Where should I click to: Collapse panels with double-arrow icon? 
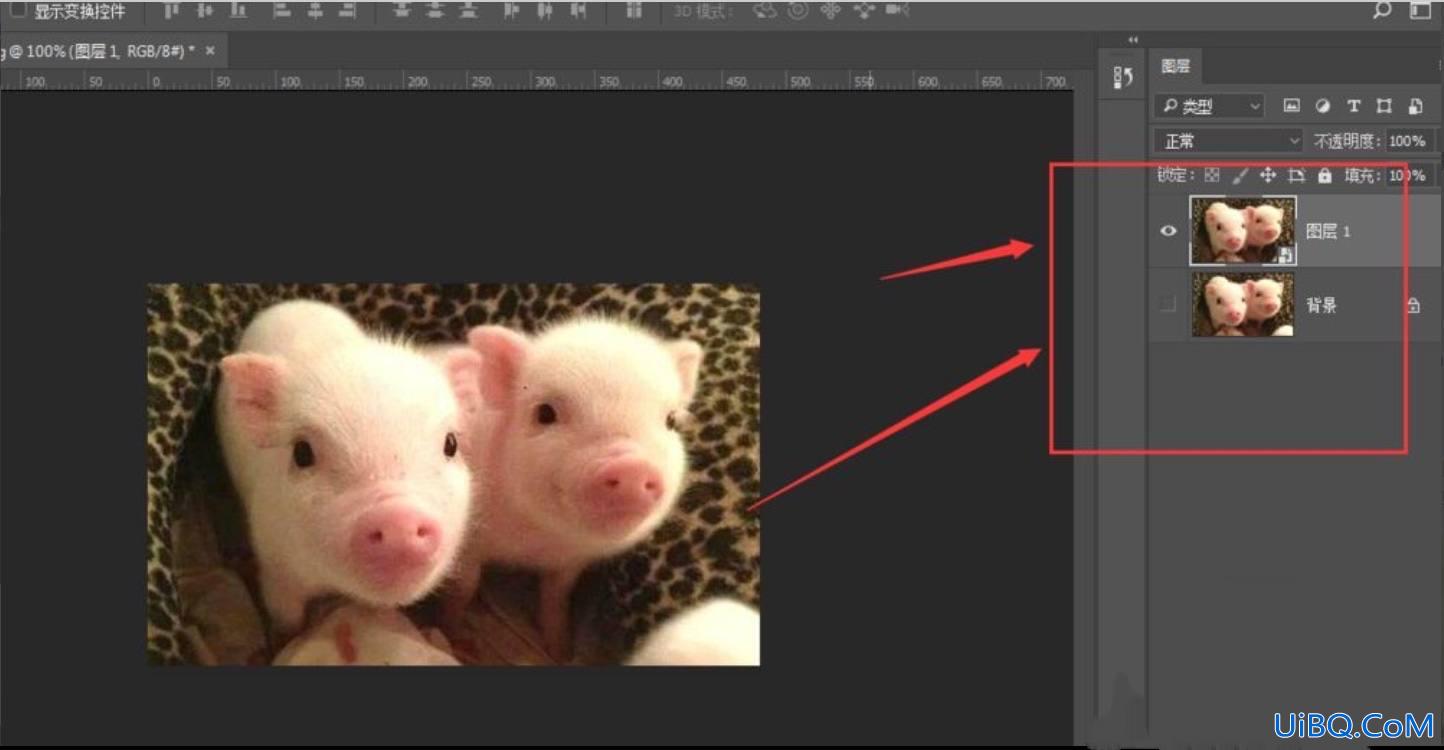1132,40
